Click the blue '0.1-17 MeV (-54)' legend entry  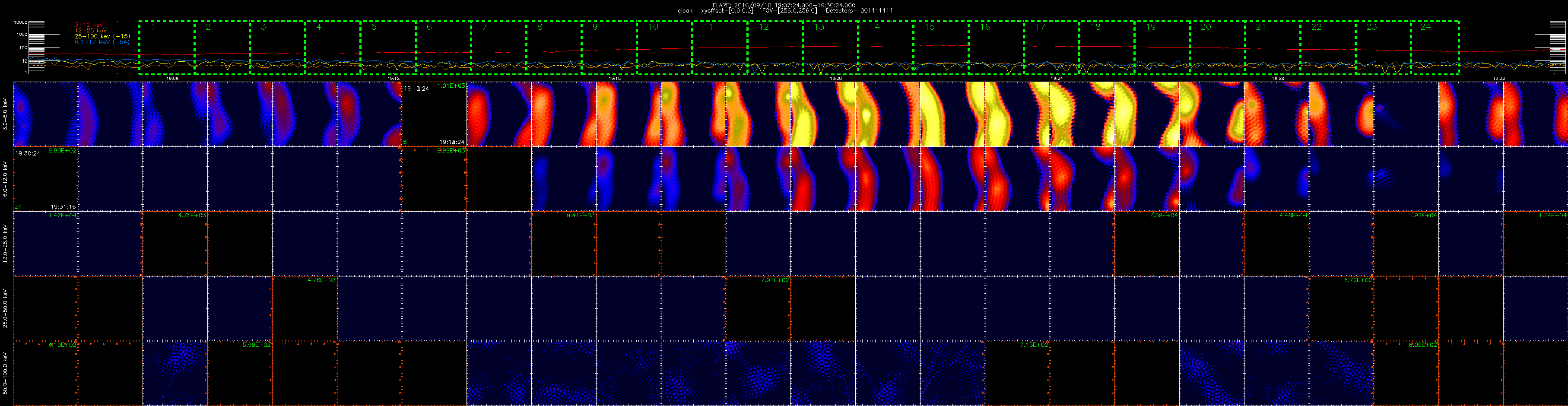pos(102,42)
